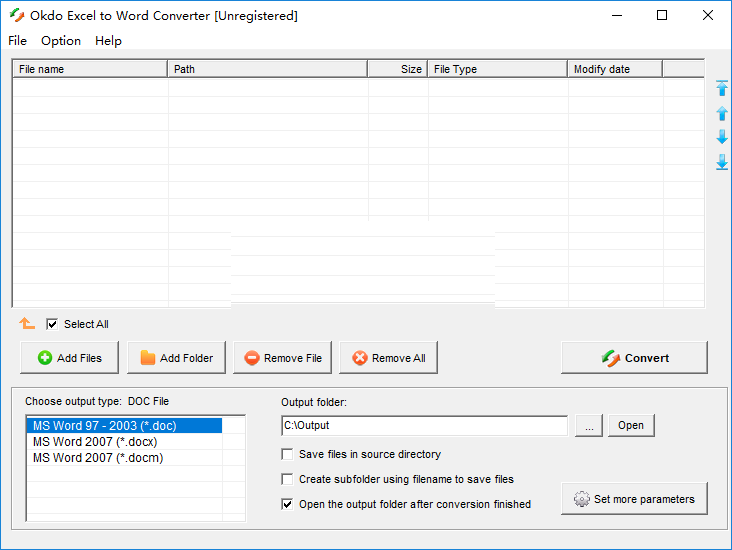Move selected file to bottom of list
The height and width of the screenshot is (550, 732).
722,162
